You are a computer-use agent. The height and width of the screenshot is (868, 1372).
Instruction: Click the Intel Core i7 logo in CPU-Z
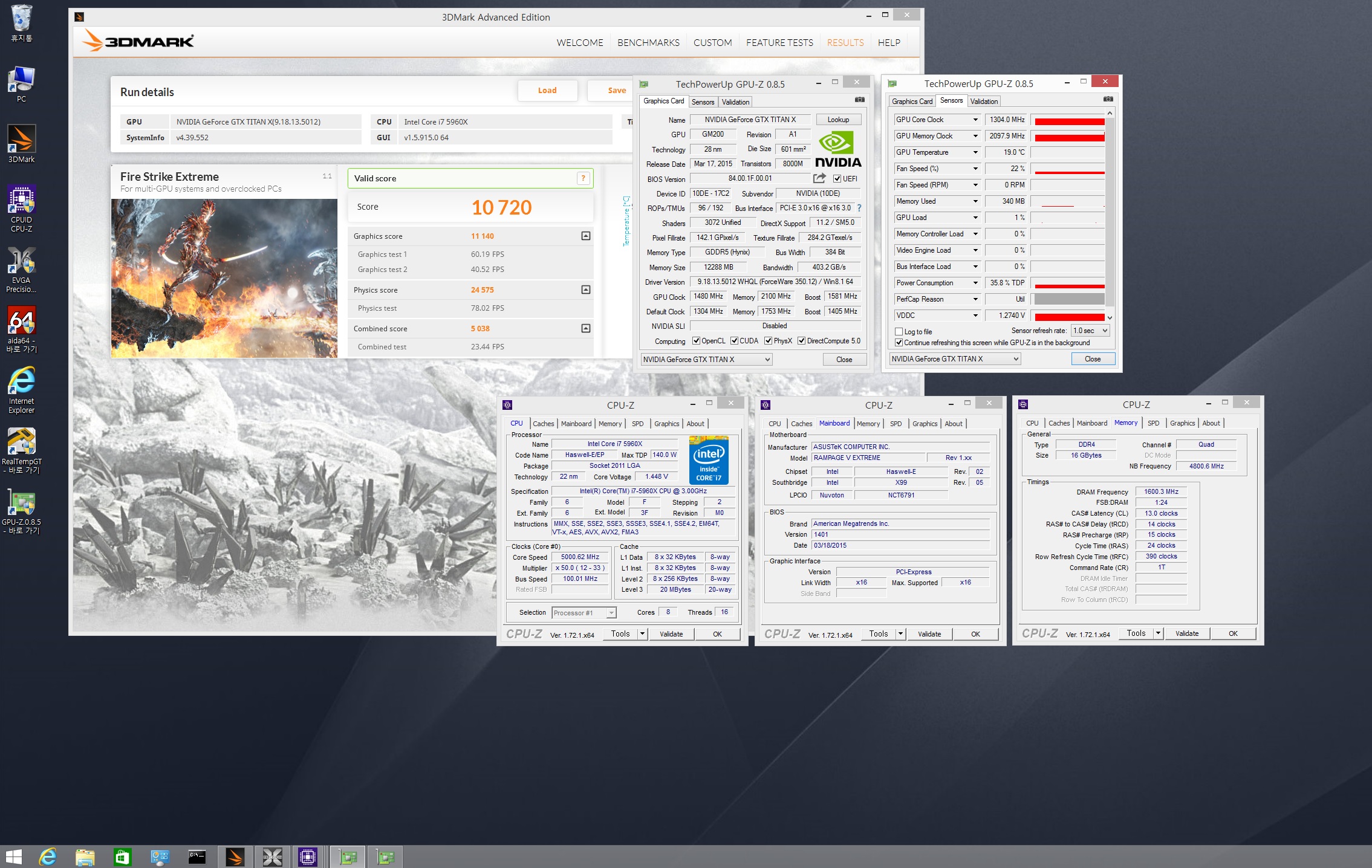click(x=709, y=460)
